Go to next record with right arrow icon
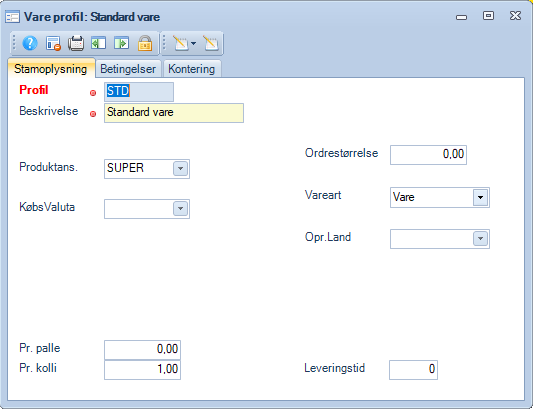 (x=121, y=43)
